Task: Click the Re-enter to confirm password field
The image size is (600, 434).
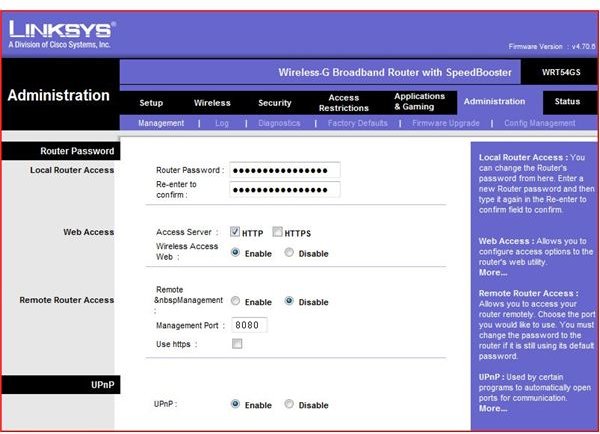Action: click(x=284, y=189)
